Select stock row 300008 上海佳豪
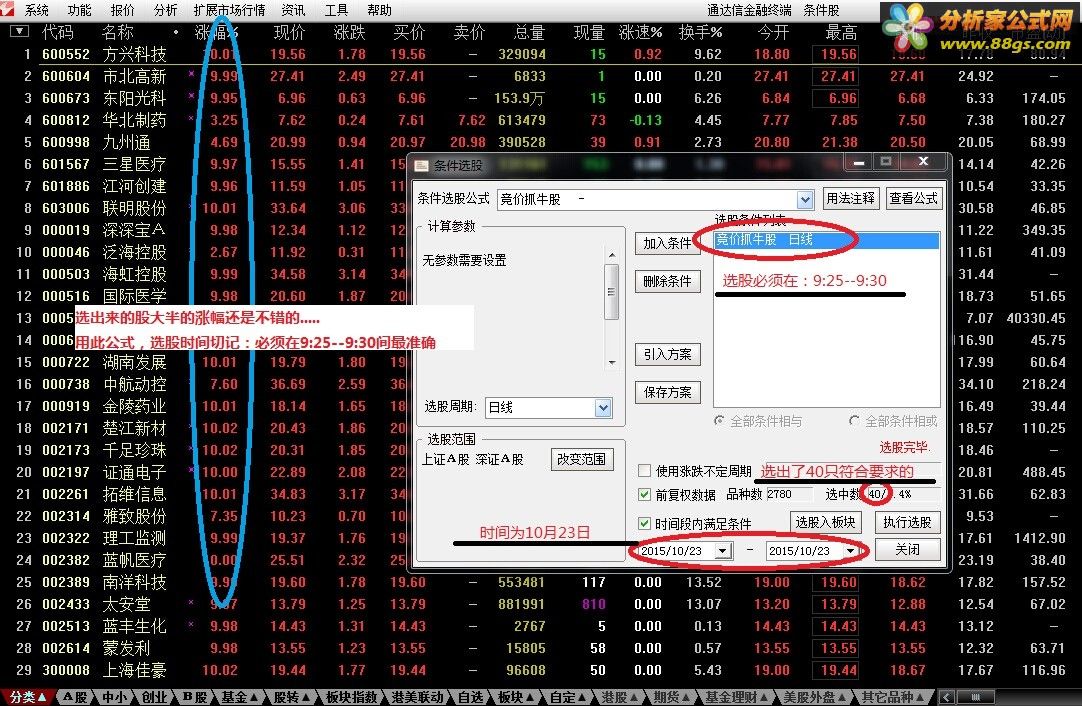 click(541, 670)
